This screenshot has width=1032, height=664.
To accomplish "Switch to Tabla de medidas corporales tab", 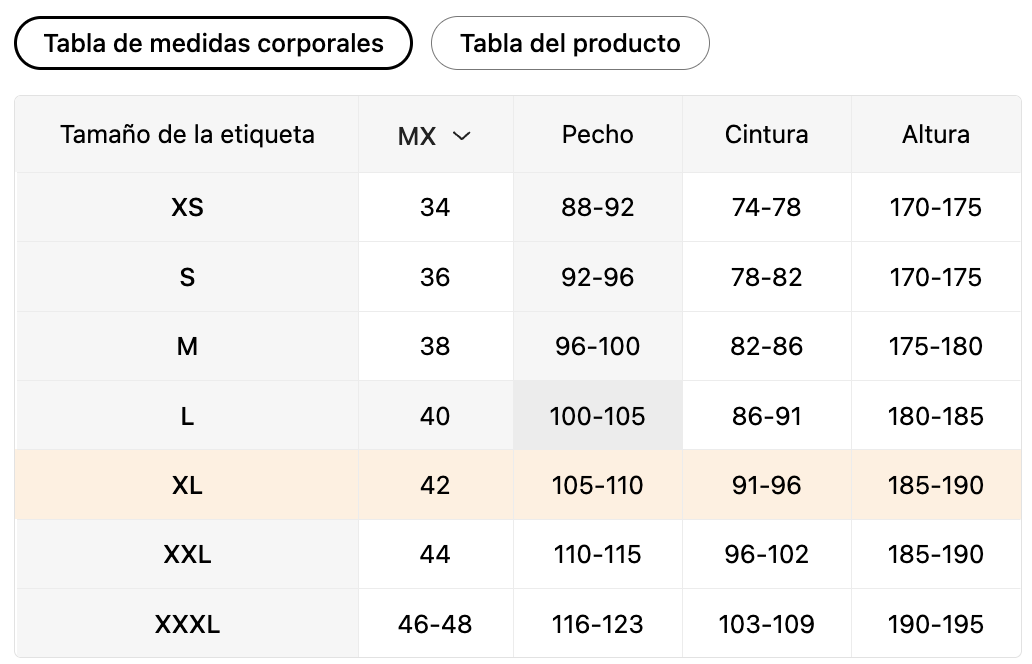I will coord(213,43).
